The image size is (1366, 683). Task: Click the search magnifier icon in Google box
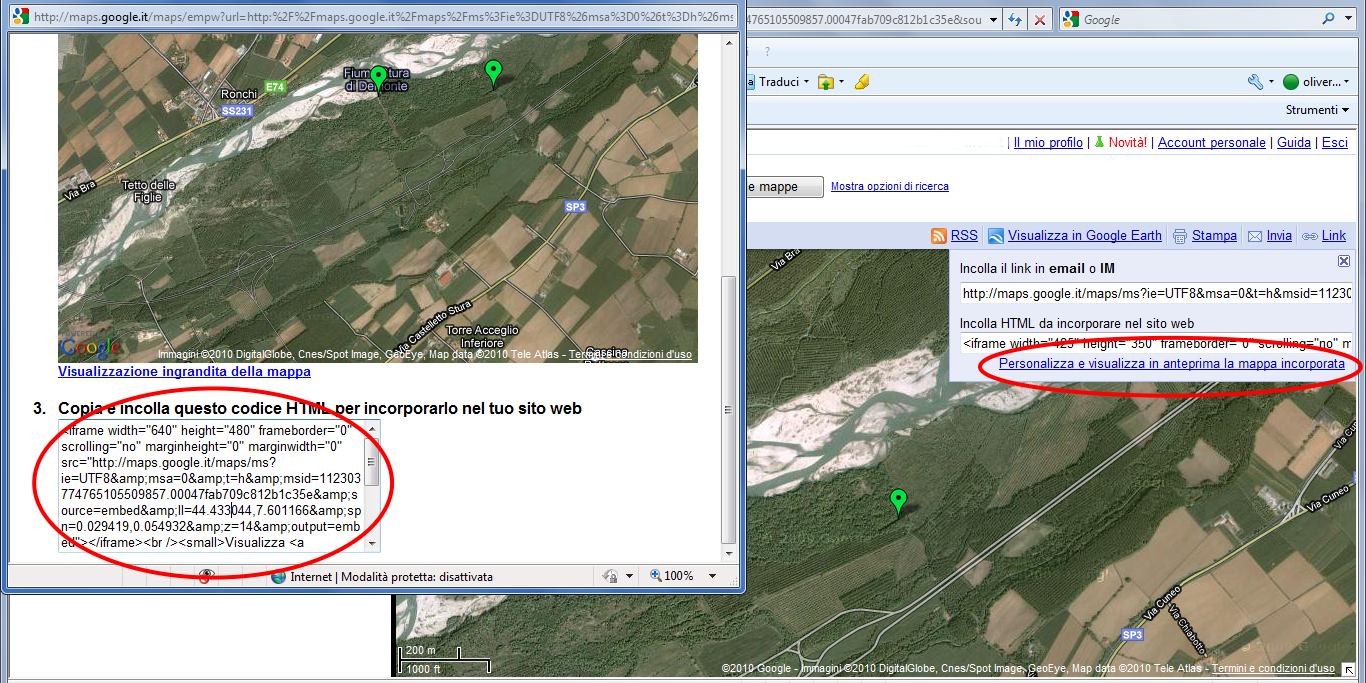1329,19
